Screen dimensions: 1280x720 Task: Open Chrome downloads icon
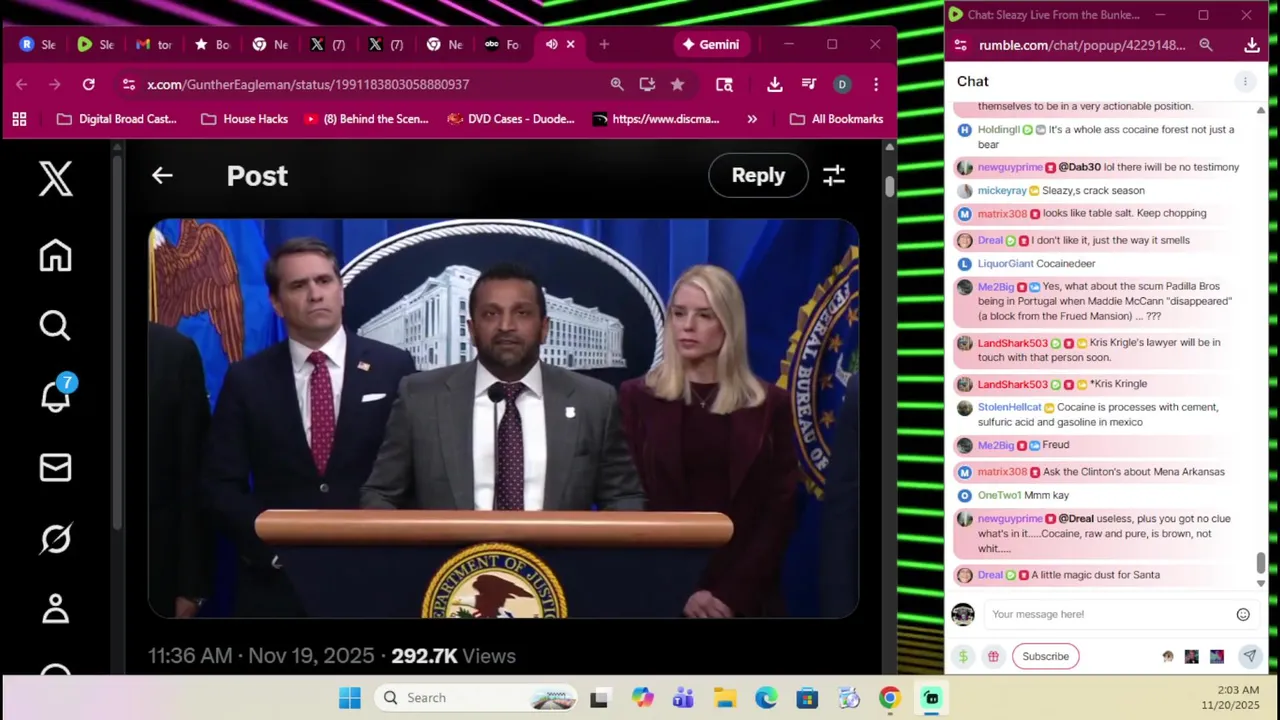(x=774, y=85)
